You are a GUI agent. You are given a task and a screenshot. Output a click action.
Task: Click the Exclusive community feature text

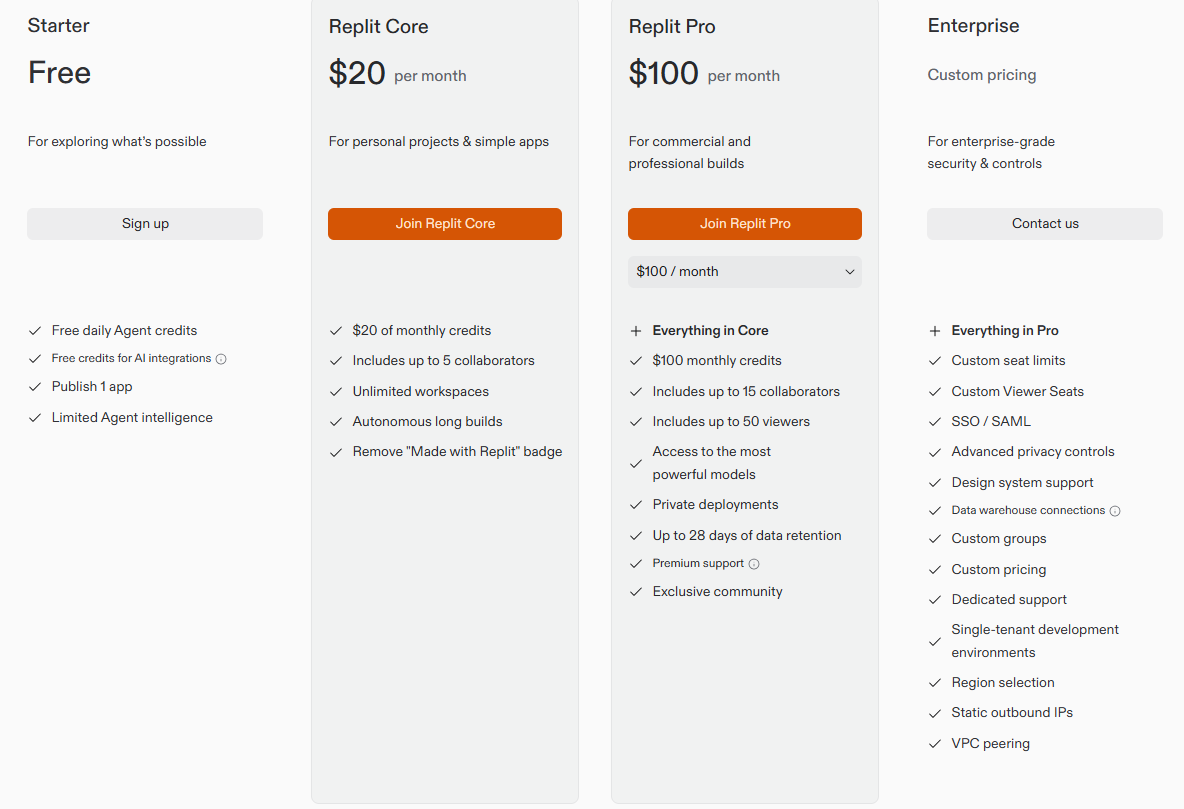click(717, 592)
